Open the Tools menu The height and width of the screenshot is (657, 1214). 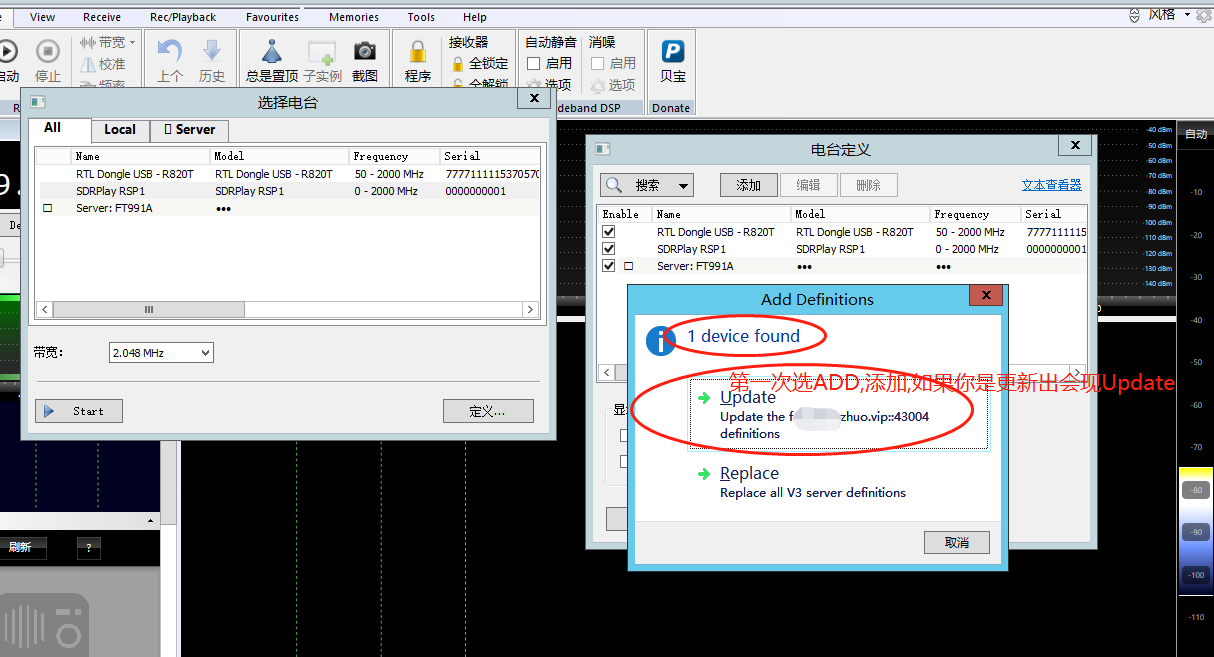click(421, 17)
